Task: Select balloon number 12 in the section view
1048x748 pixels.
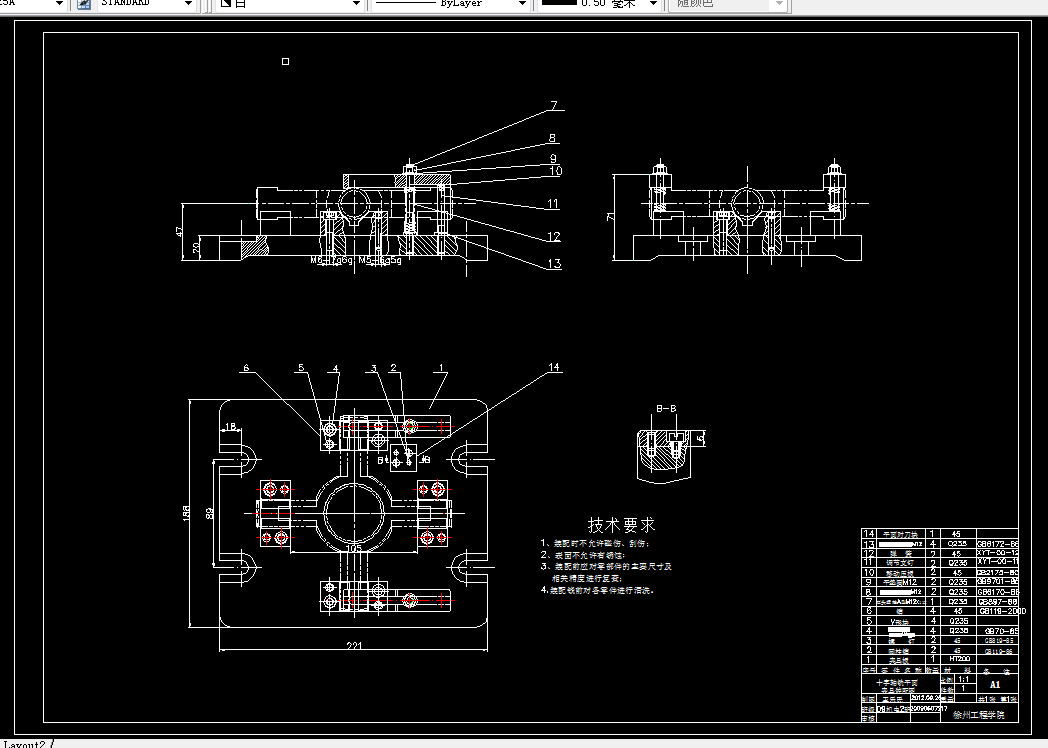Action: tap(553, 237)
